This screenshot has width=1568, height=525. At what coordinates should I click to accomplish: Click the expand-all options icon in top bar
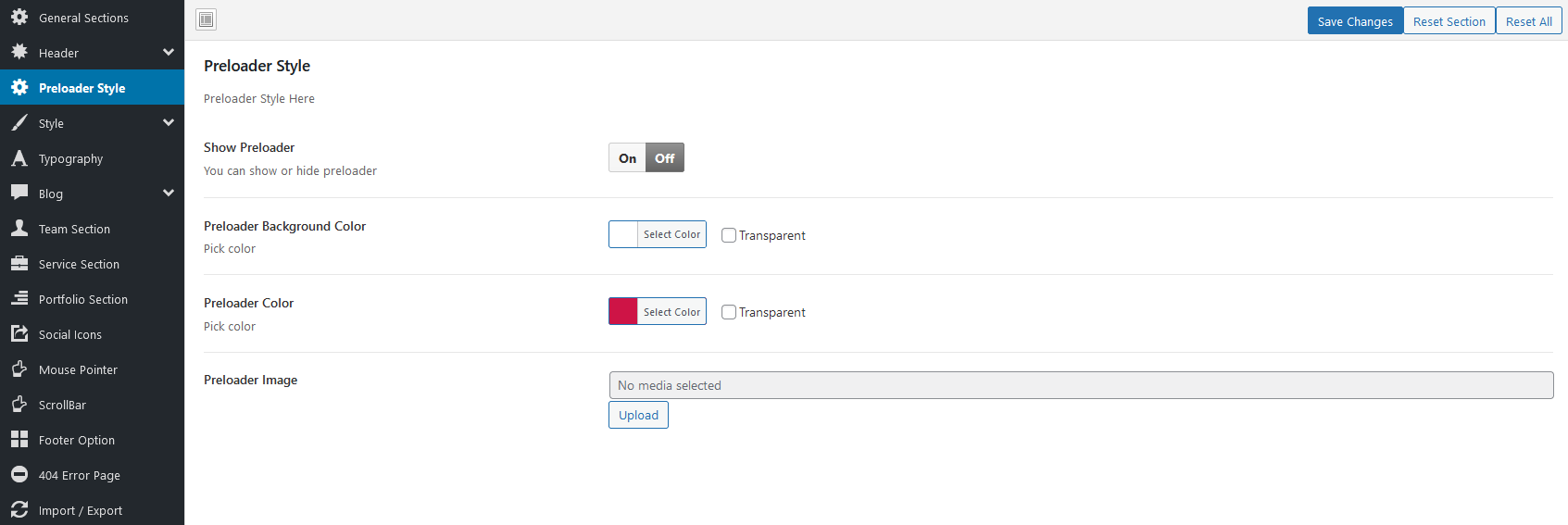207,19
